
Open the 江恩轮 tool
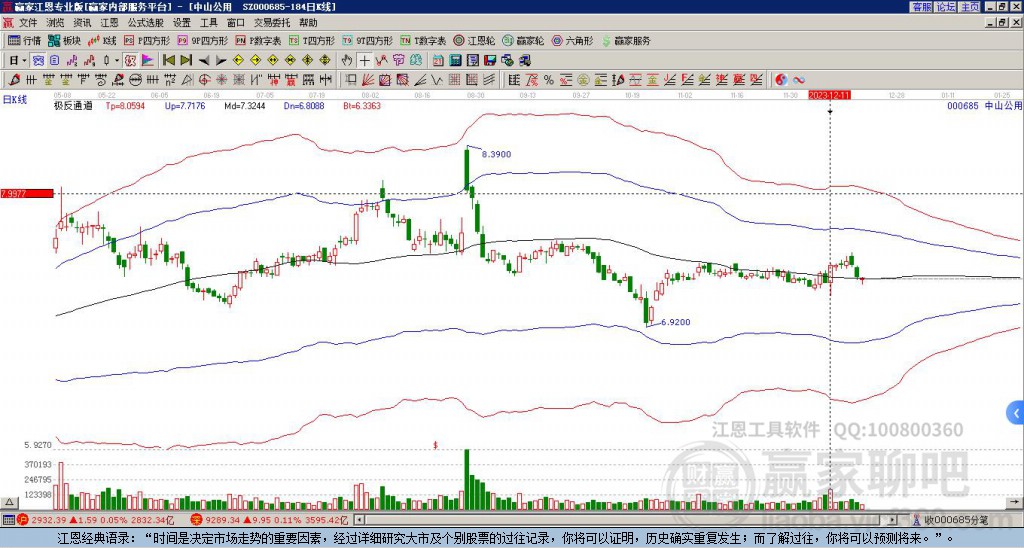(474, 40)
